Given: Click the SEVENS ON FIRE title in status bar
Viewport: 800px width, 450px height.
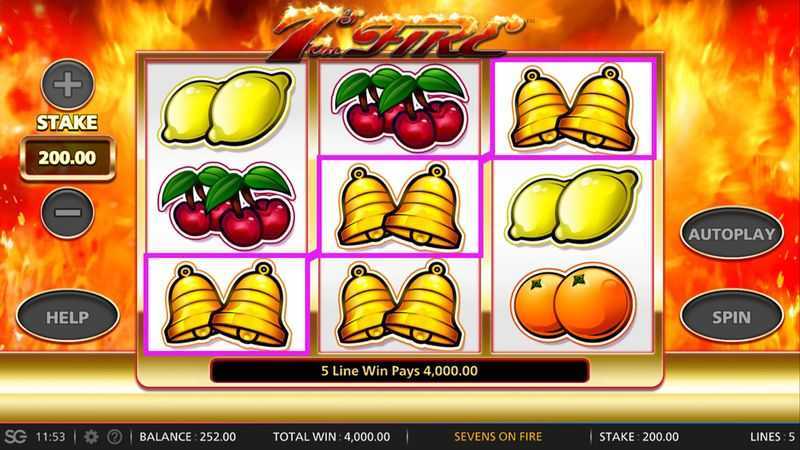Looking at the screenshot, I should 498,437.
